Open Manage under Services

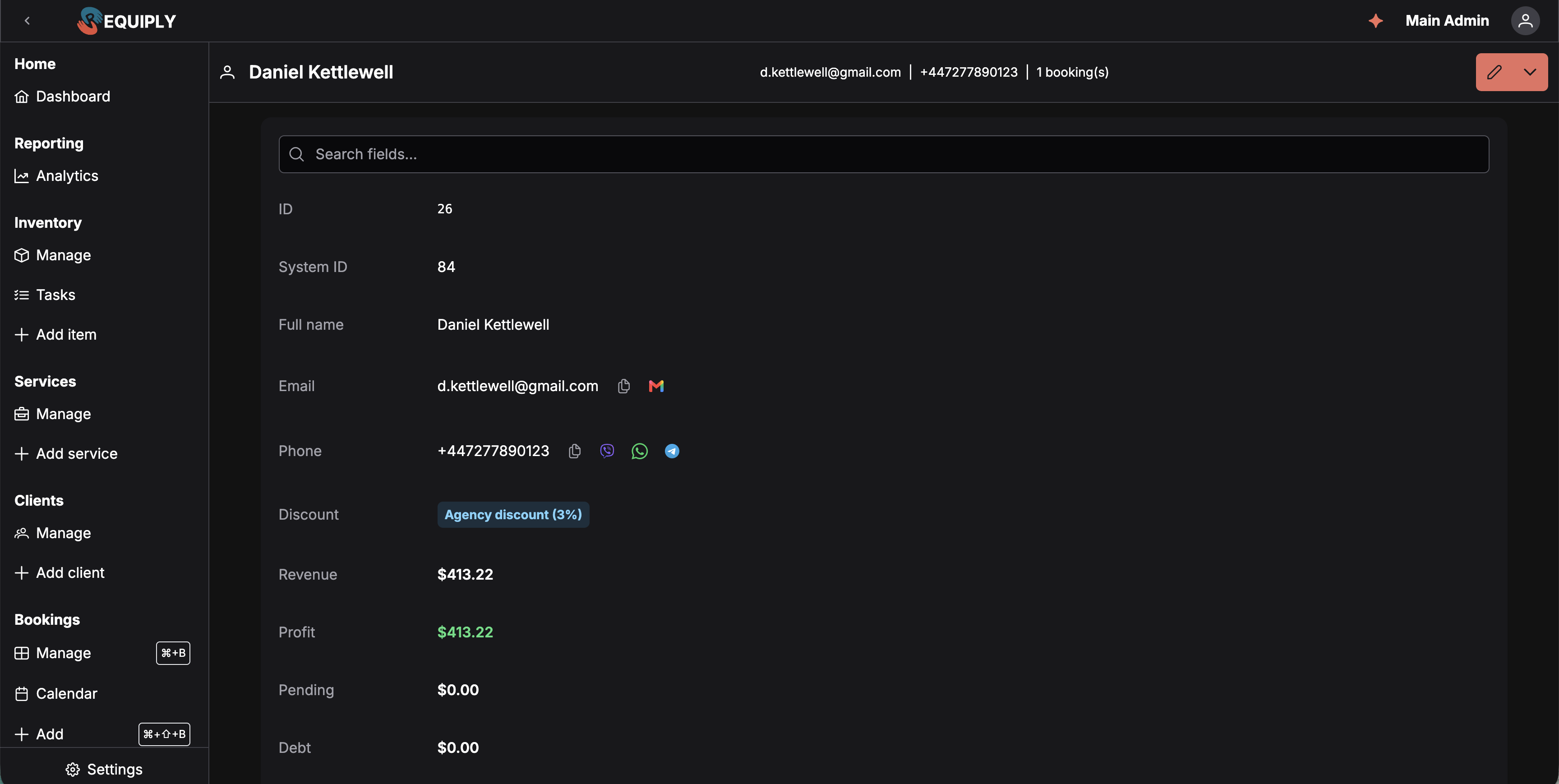pyautogui.click(x=53, y=414)
